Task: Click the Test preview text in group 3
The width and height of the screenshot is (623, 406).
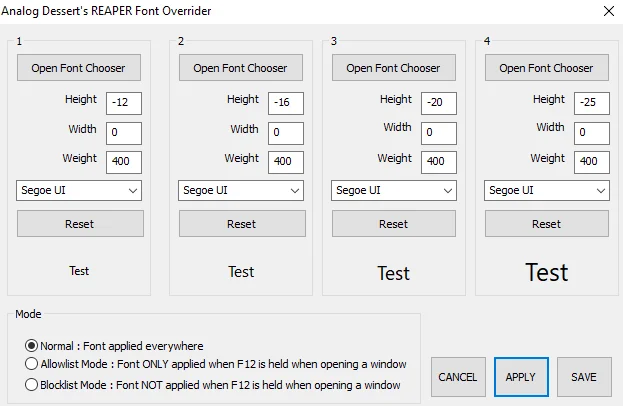Action: click(x=393, y=273)
